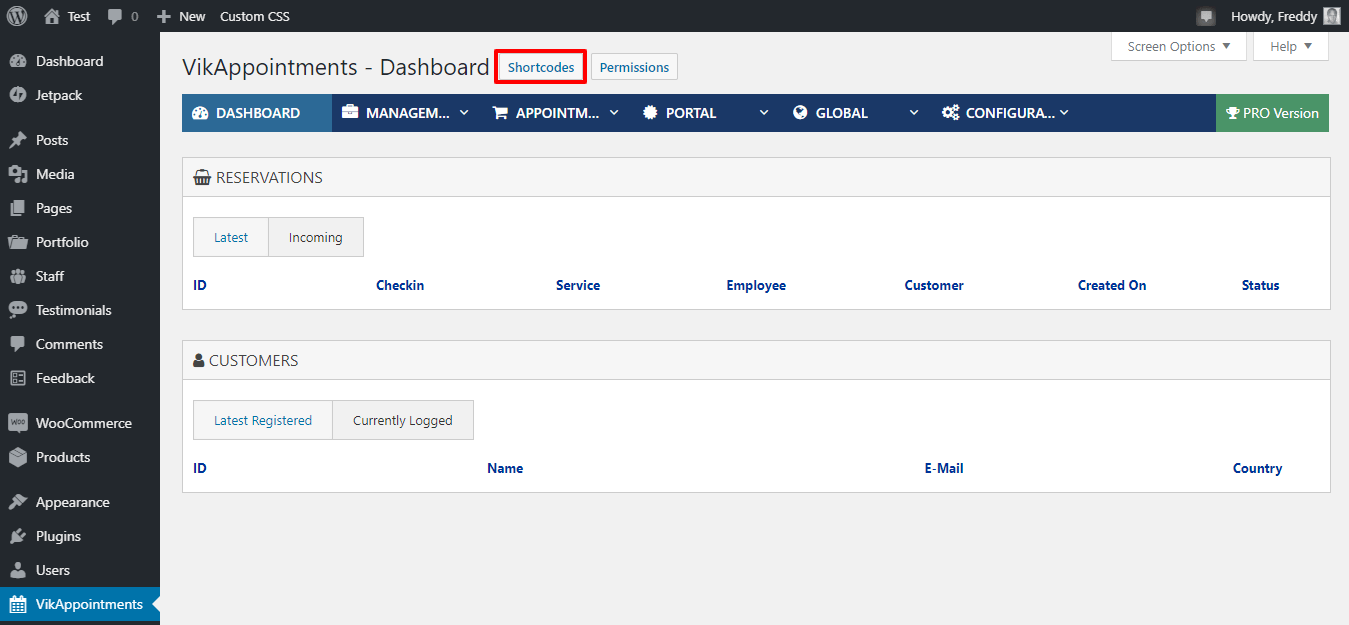
Task: Switch to the Latest Registered tab
Action: (x=263, y=420)
